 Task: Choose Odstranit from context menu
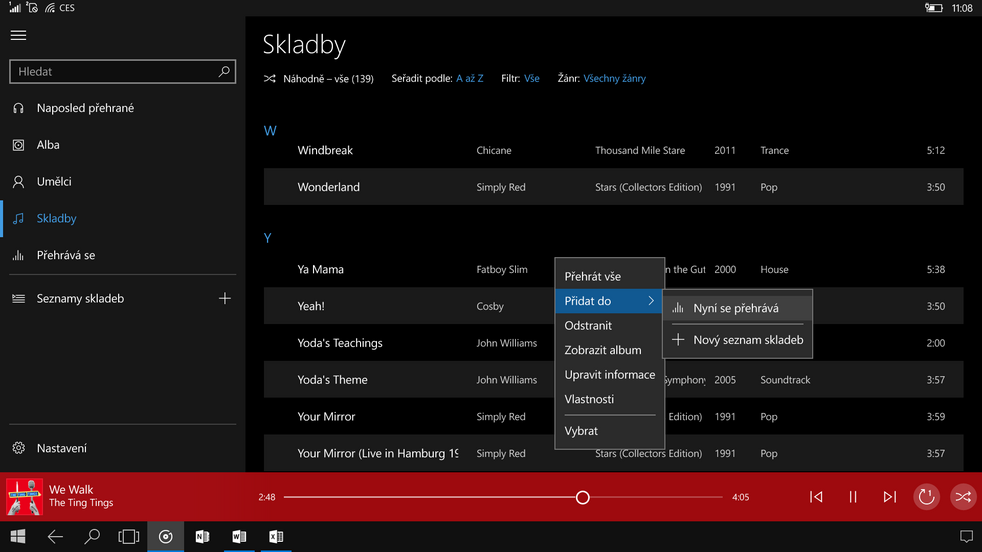pyautogui.click(x=588, y=325)
